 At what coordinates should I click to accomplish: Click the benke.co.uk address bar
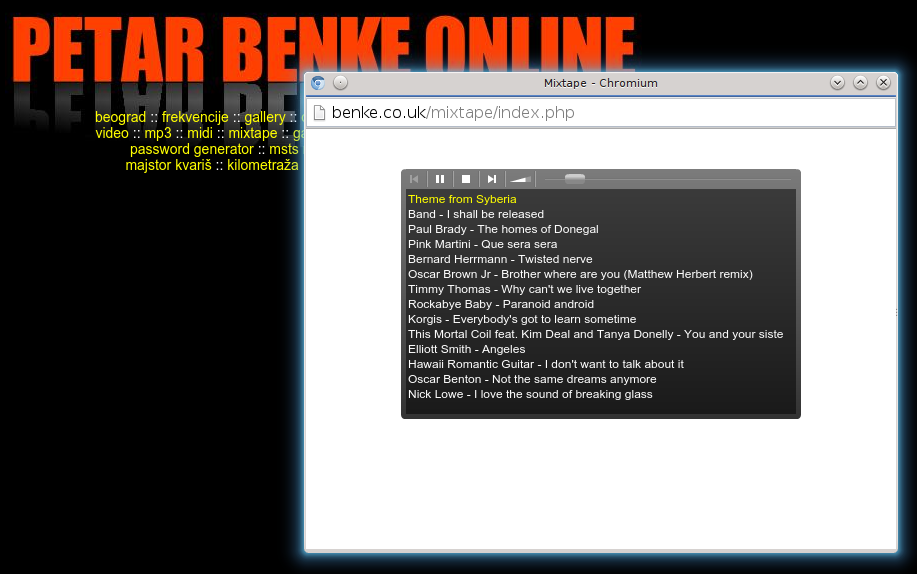[601, 112]
